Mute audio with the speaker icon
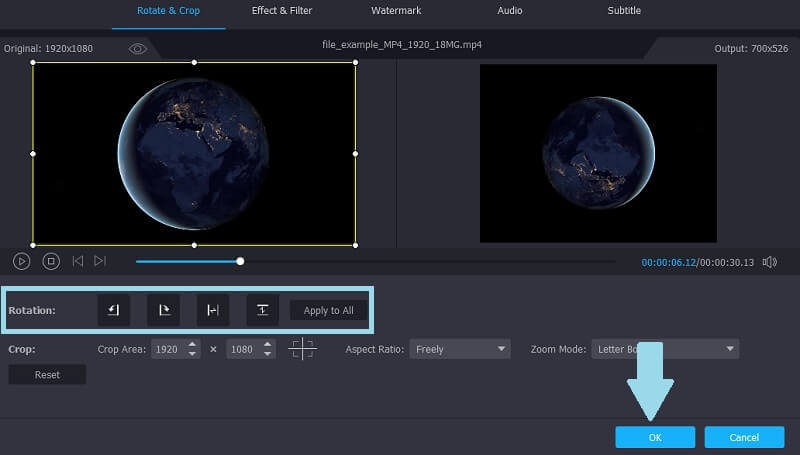The height and width of the screenshot is (455, 800). click(769, 262)
